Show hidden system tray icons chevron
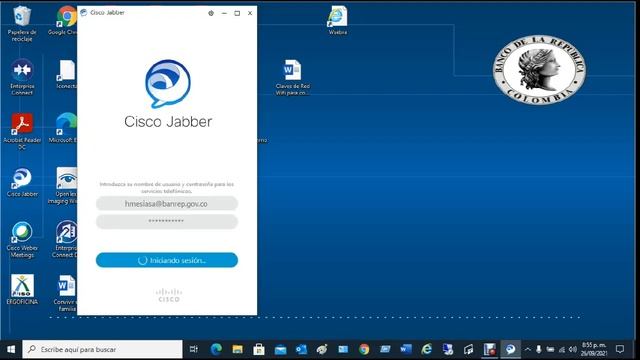 [527, 349]
